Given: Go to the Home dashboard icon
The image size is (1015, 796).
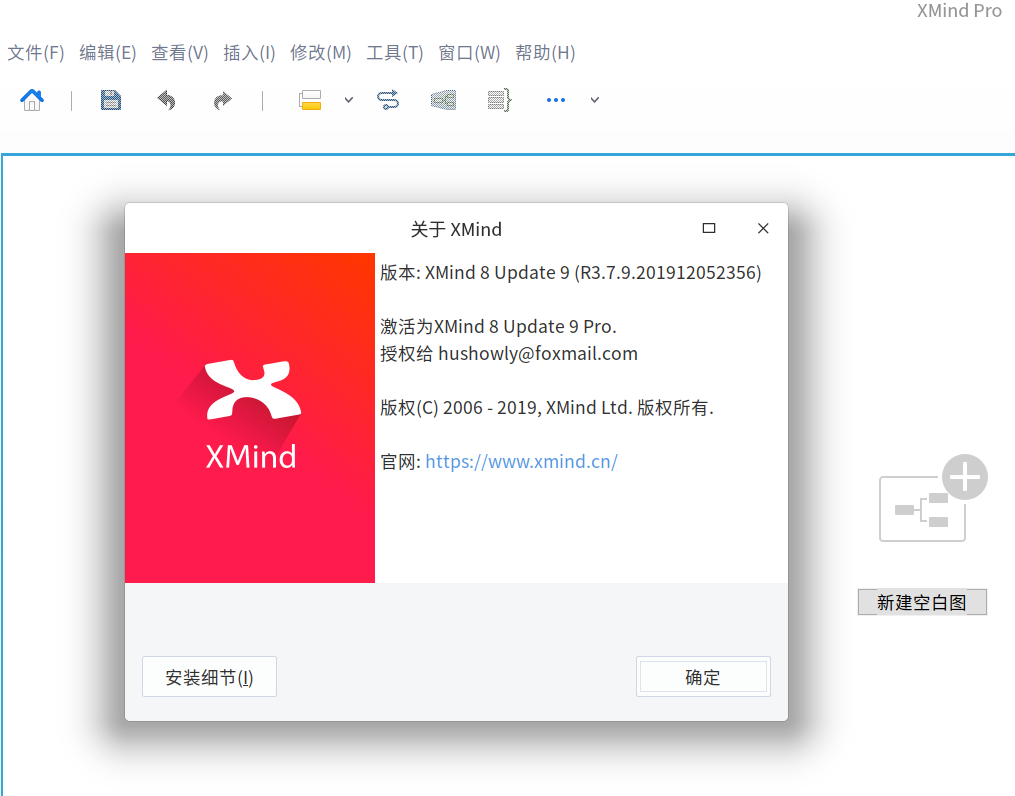Looking at the screenshot, I should [x=32, y=100].
